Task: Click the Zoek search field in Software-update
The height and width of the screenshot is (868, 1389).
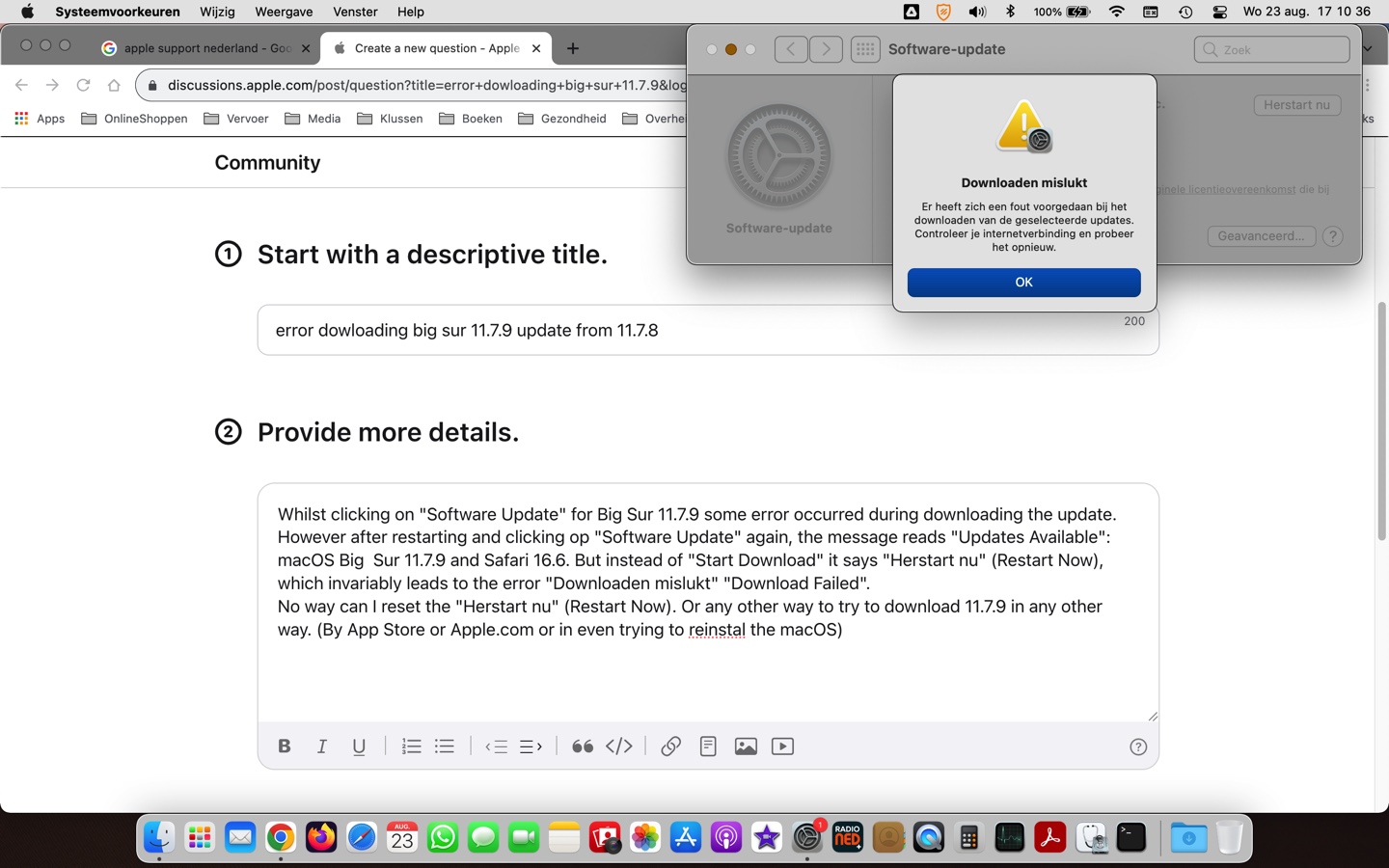Action: pos(1271,49)
